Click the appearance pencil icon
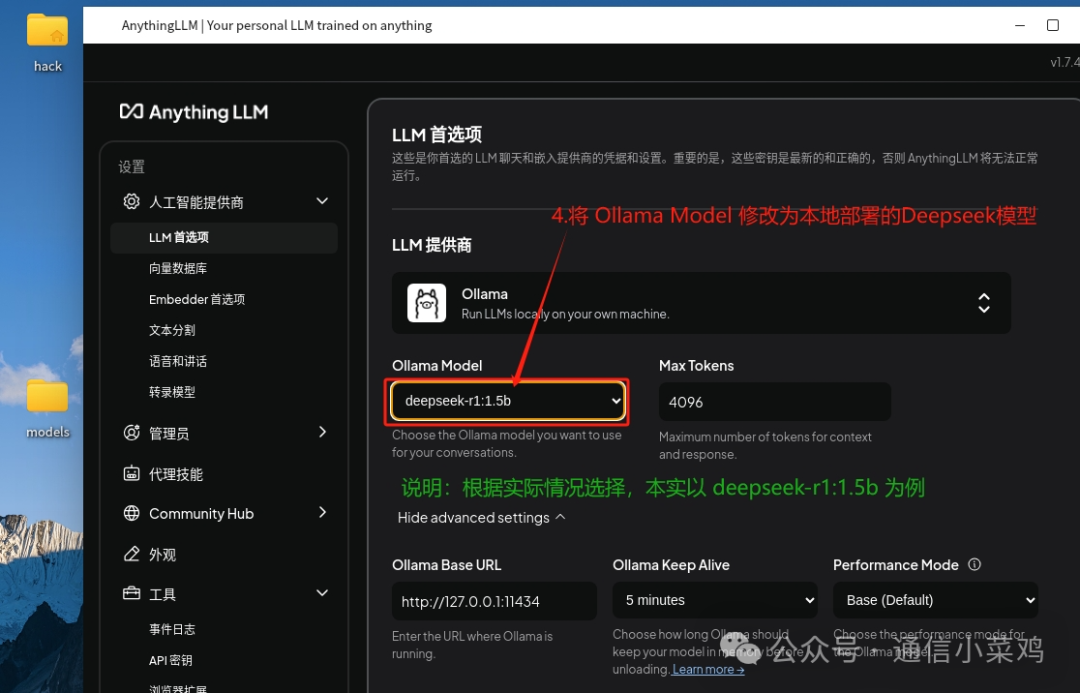This screenshot has height=693, width=1080. [131, 554]
